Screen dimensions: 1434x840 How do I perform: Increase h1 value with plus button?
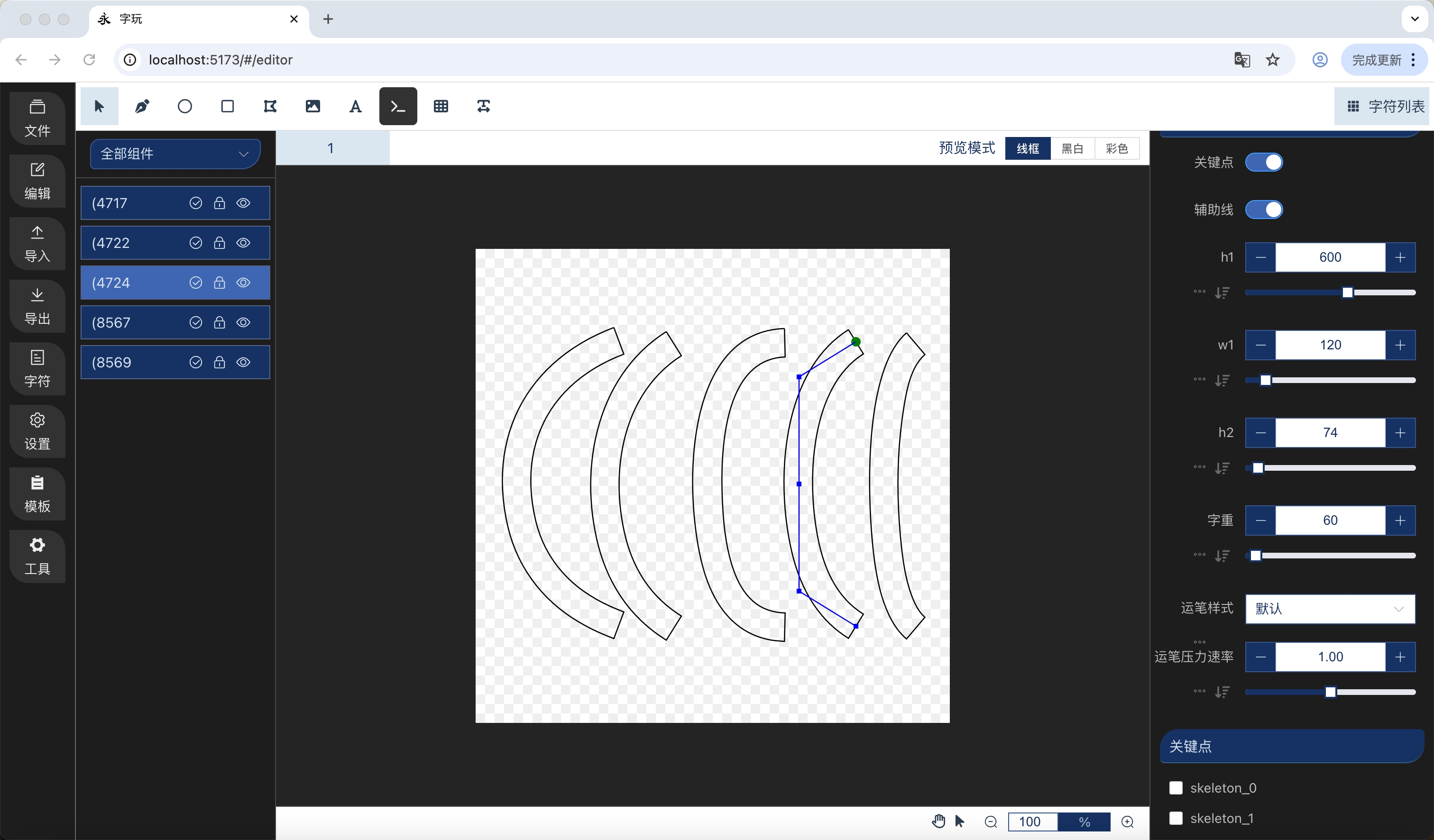click(x=1400, y=257)
